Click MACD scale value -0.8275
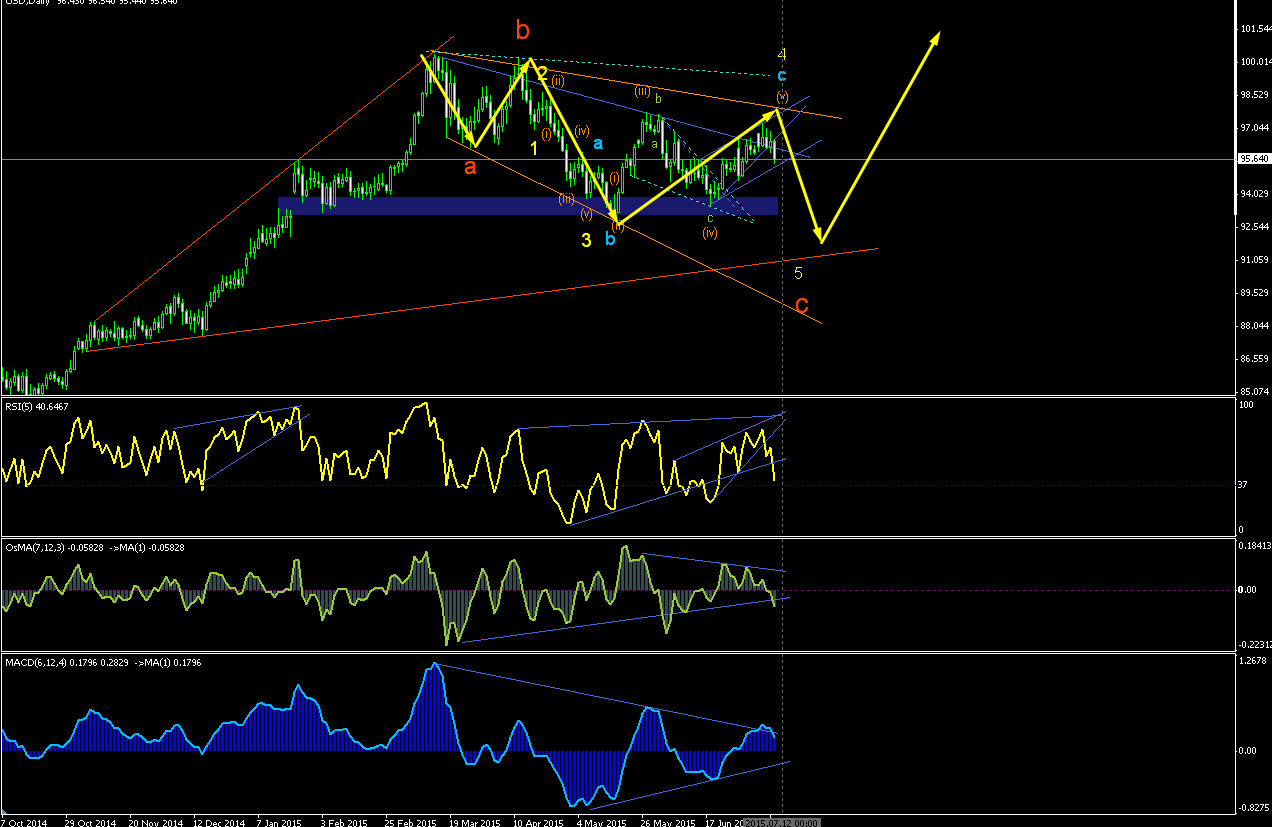Image resolution: width=1272 pixels, height=827 pixels. coord(1255,808)
